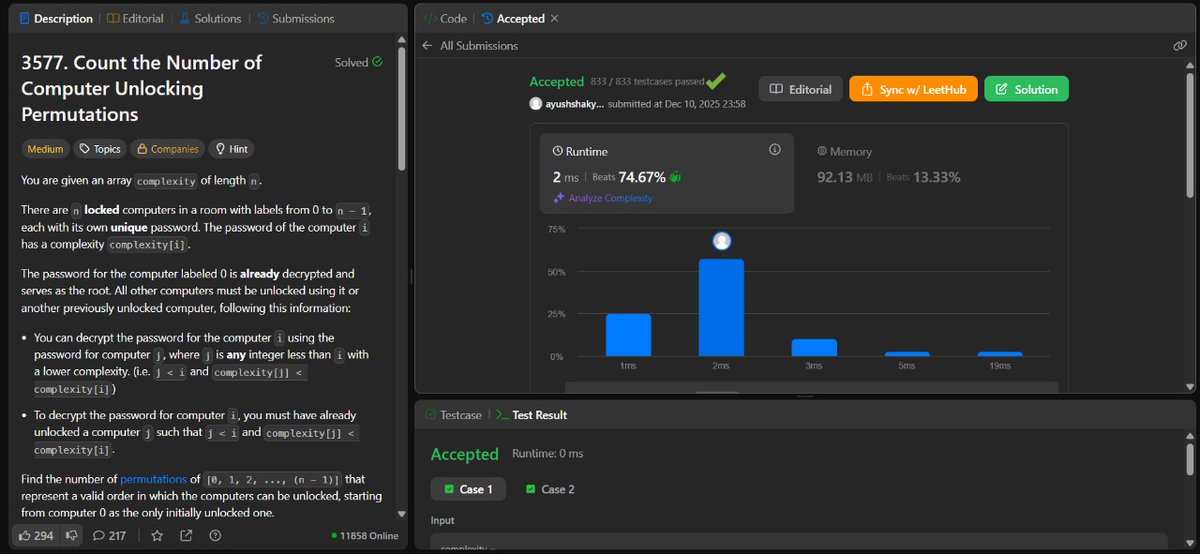Click the user avatar above the 2ms bar

pyautogui.click(x=722, y=241)
